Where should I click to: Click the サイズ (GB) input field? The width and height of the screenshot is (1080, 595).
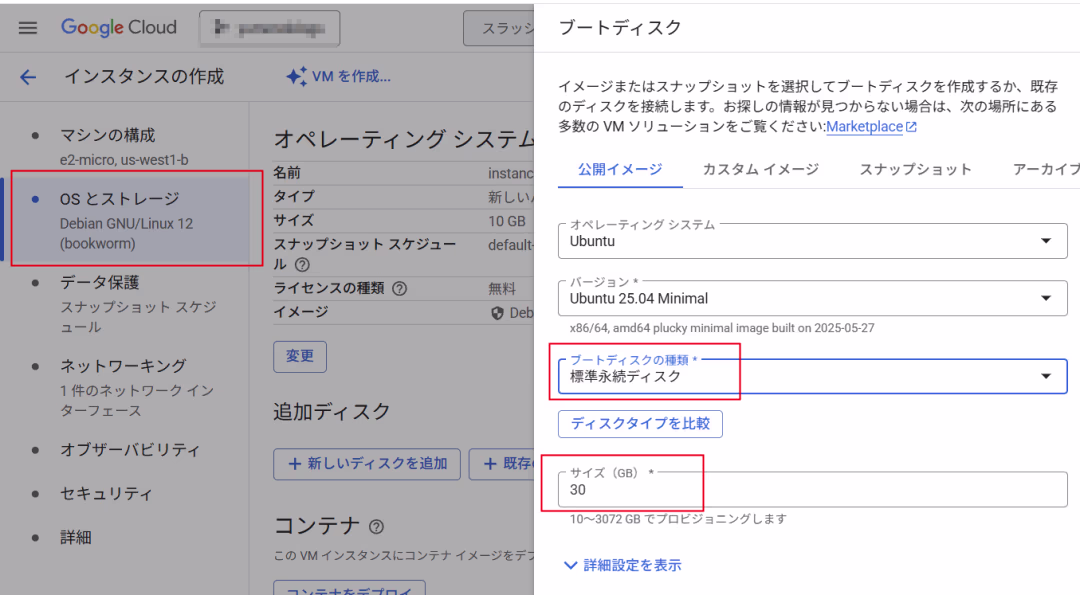(x=813, y=489)
